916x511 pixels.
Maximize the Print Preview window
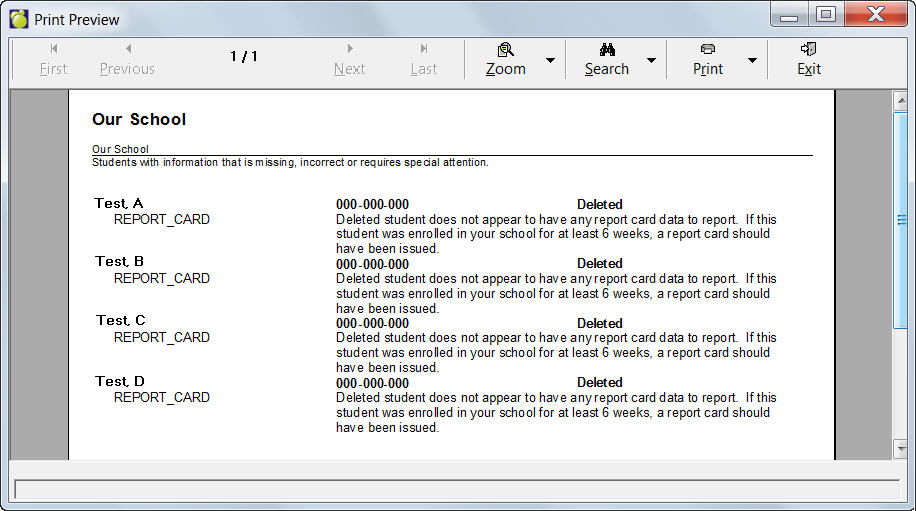point(825,14)
